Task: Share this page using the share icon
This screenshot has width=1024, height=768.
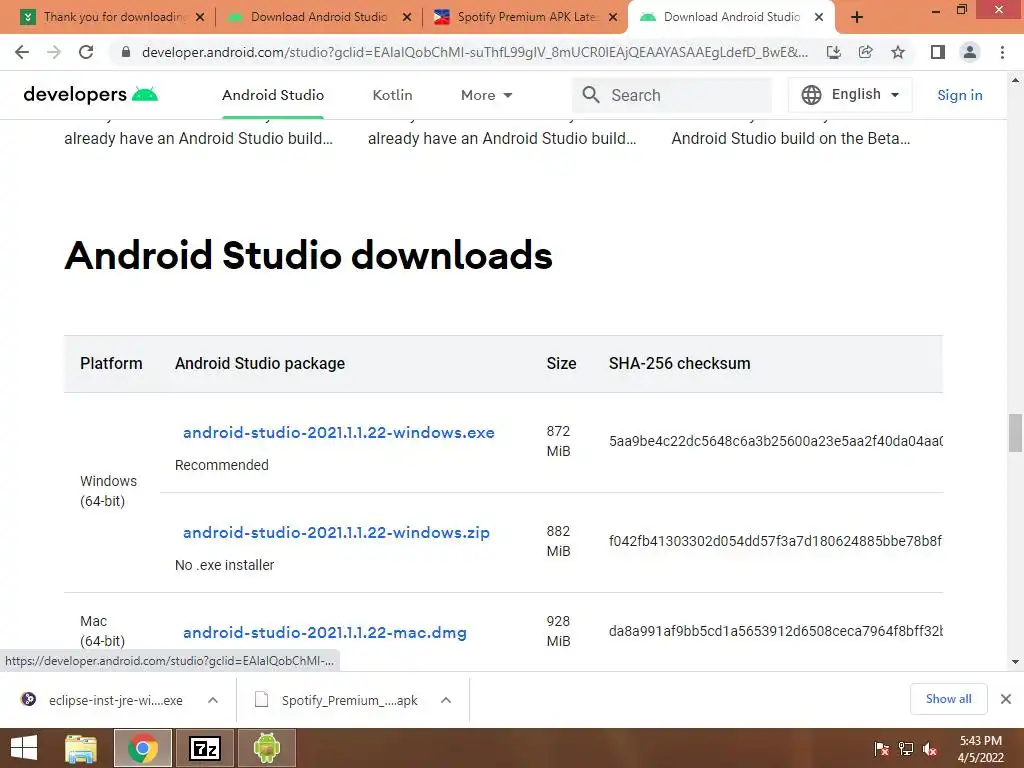Action: pos(866,52)
